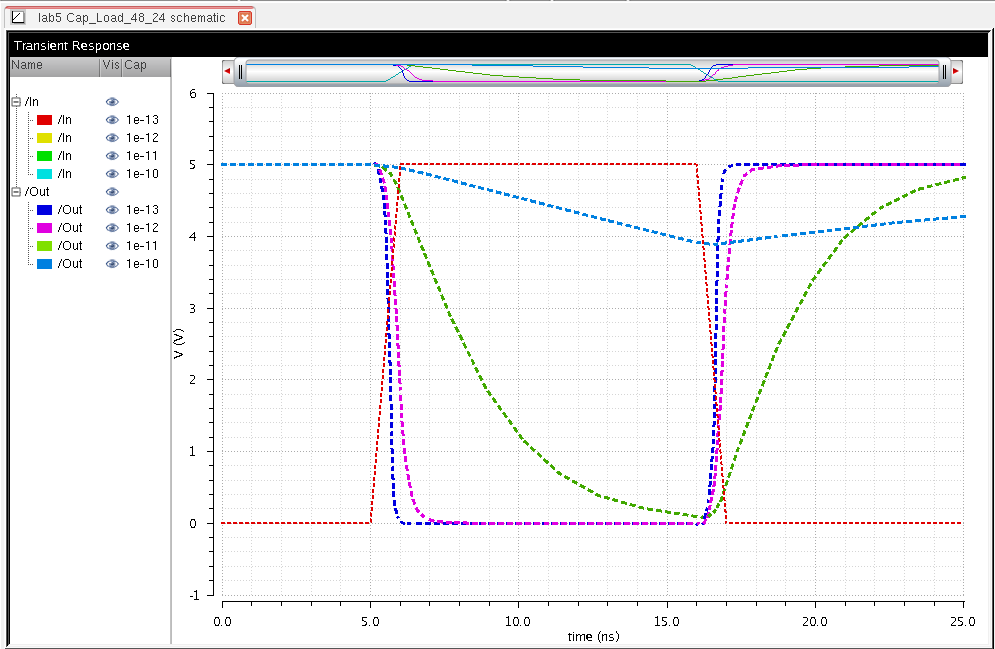Click the Cap column header
The image size is (995, 649).
pos(135,65)
